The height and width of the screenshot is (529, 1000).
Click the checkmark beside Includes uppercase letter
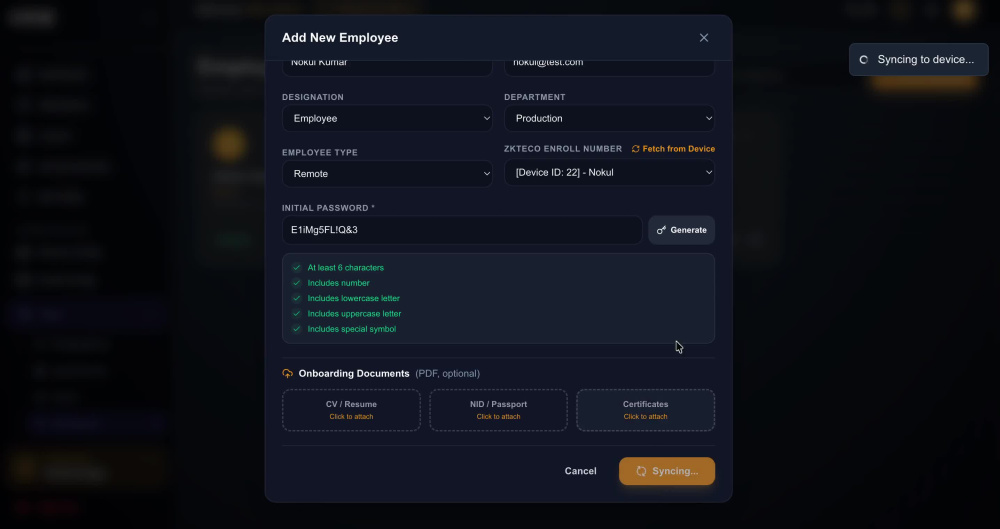(297, 313)
